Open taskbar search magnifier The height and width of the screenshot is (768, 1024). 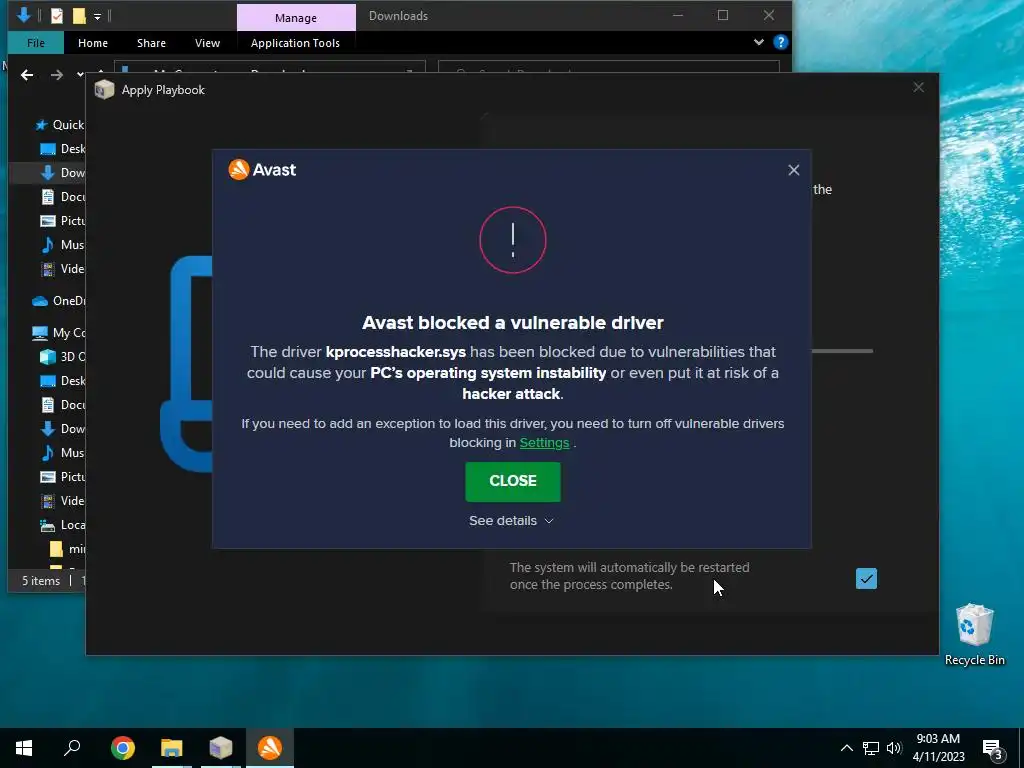(72, 748)
